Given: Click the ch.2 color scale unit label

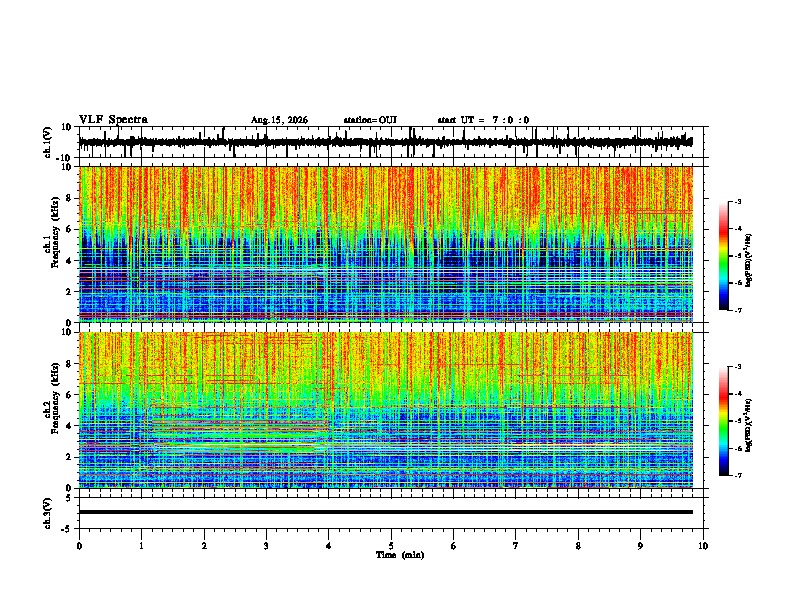Looking at the screenshot, I should tap(749, 425).
